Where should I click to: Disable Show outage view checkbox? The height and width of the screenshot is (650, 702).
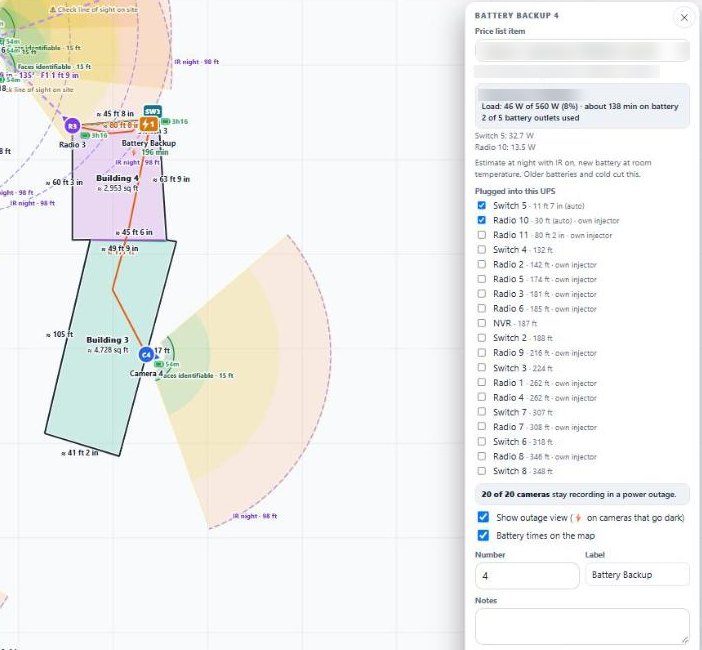tap(483, 517)
